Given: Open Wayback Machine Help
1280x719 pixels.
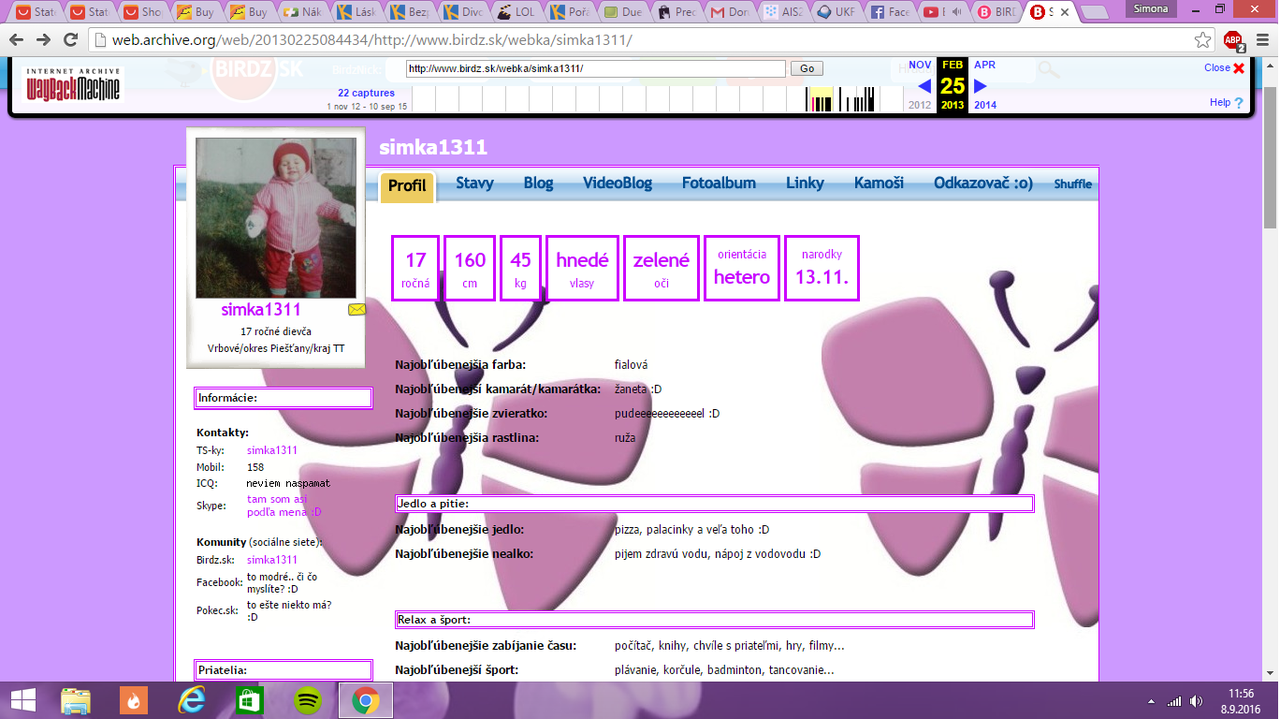Looking at the screenshot, I should [1227, 102].
